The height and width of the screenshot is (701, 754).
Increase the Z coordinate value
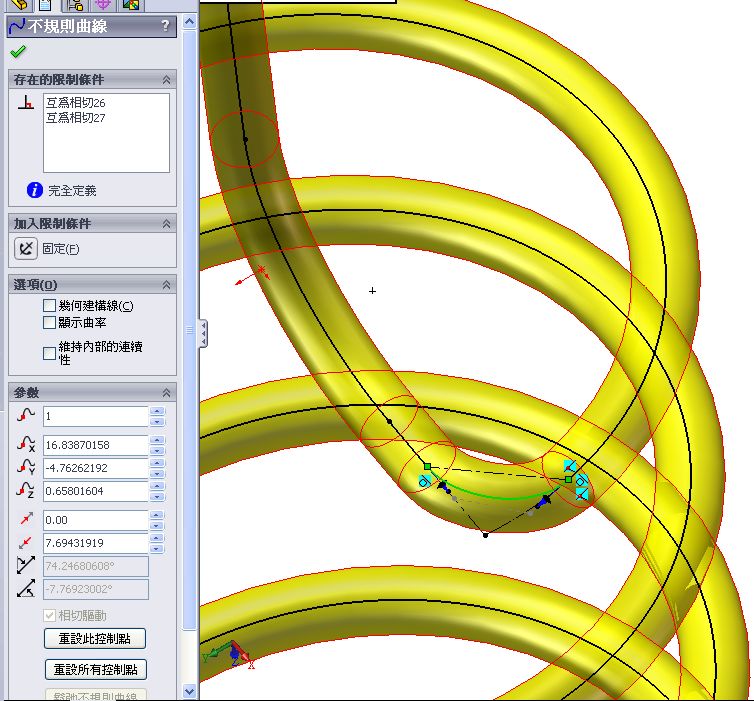click(157, 486)
